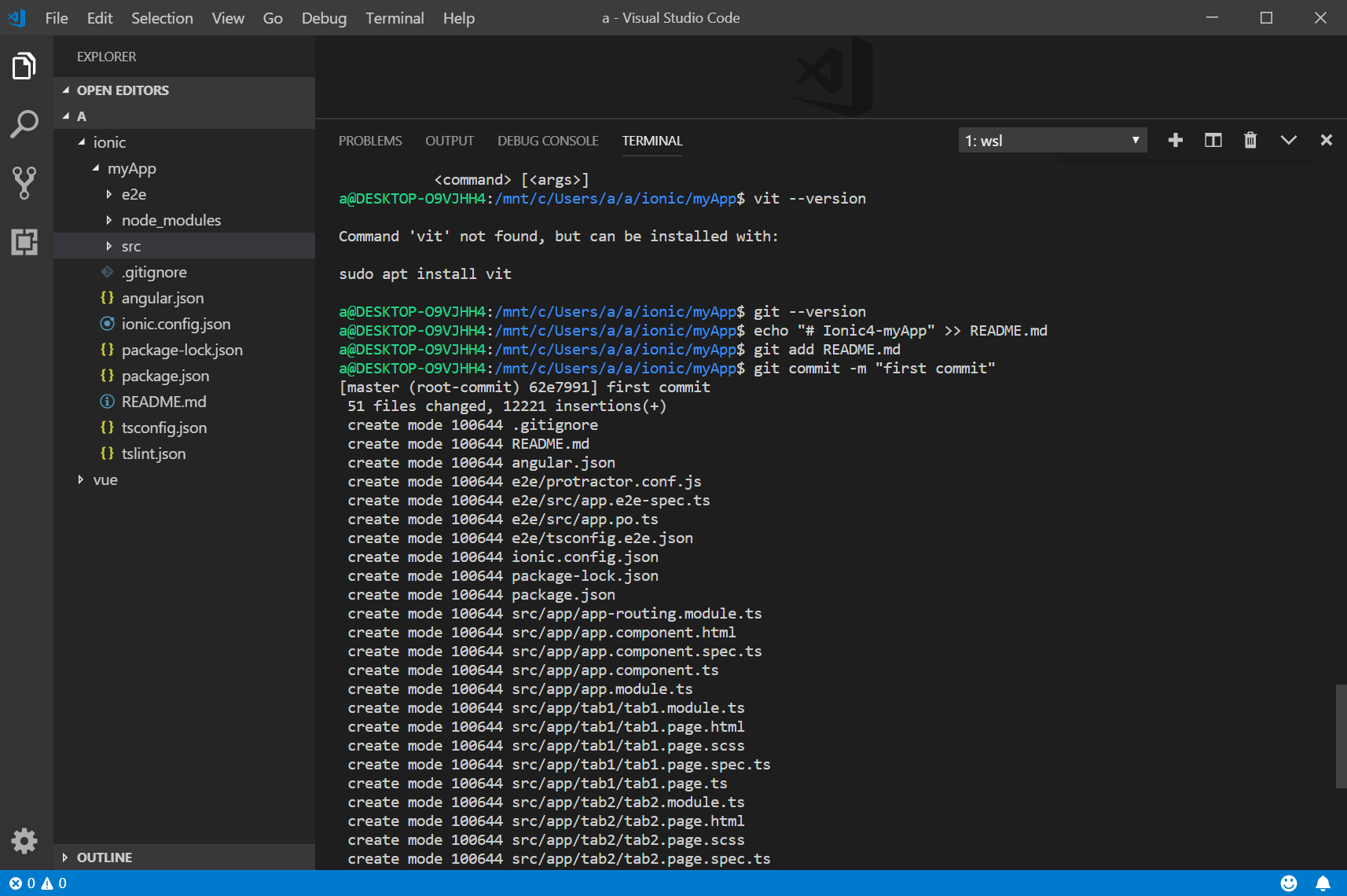Click the terminal scrollbar thumb
1347x896 pixels.
[x=1341, y=736]
